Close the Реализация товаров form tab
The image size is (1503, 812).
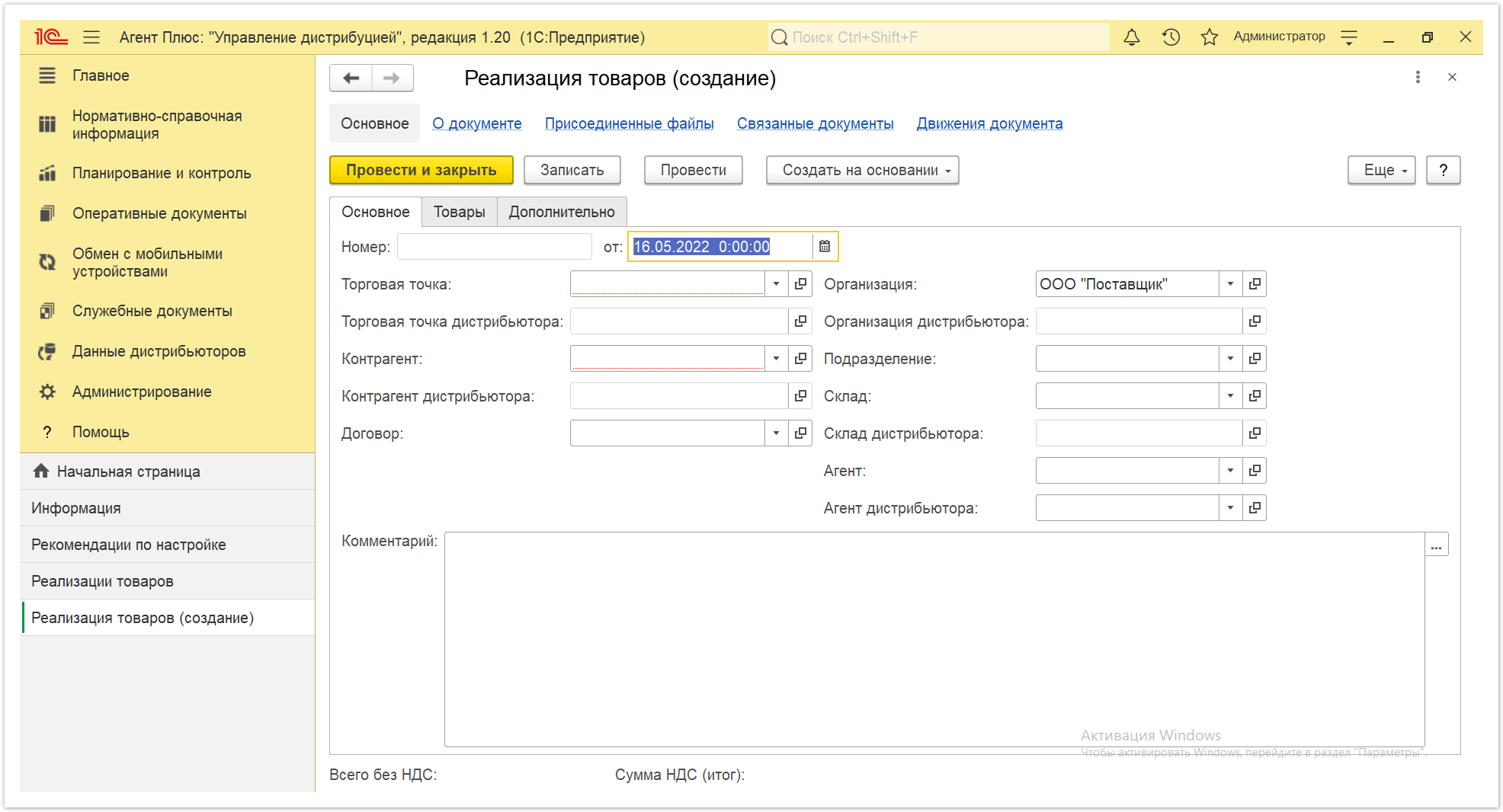pos(1453,77)
